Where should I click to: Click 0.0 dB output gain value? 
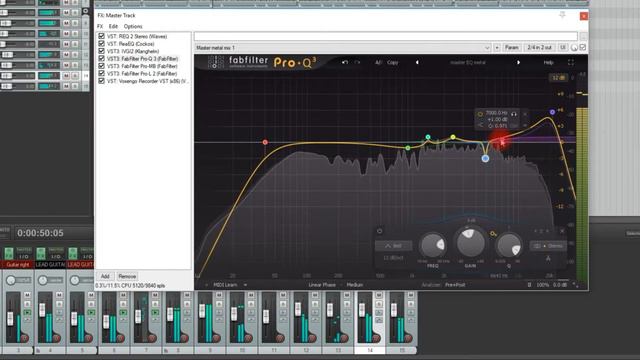pos(559,285)
